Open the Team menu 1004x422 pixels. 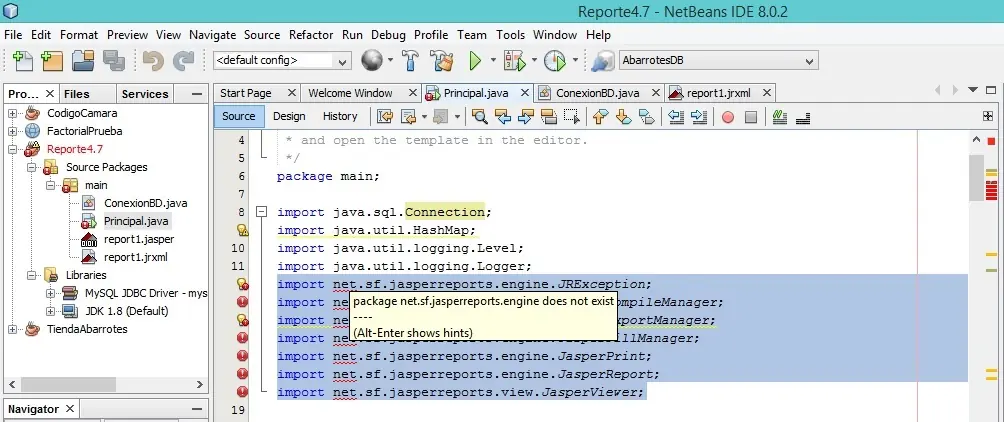(x=472, y=35)
